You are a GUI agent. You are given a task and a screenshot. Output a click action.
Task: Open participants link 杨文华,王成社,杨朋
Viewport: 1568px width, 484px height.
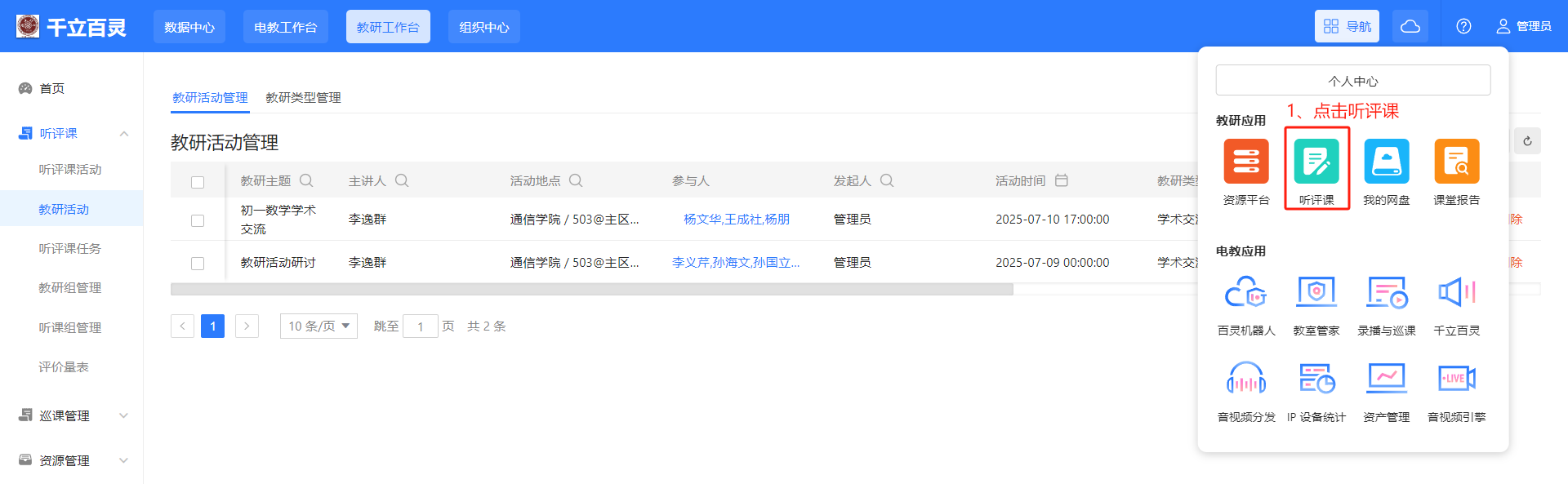point(736,219)
